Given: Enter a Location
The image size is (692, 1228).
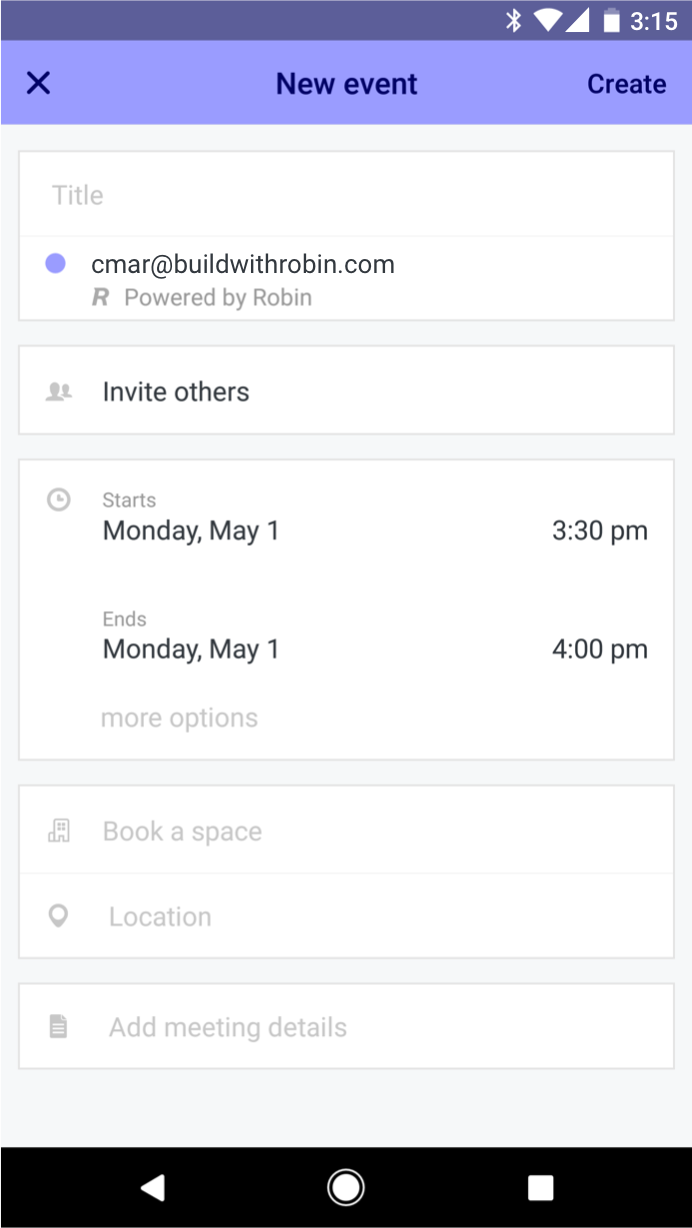Looking at the screenshot, I should pyautogui.click(x=160, y=917).
